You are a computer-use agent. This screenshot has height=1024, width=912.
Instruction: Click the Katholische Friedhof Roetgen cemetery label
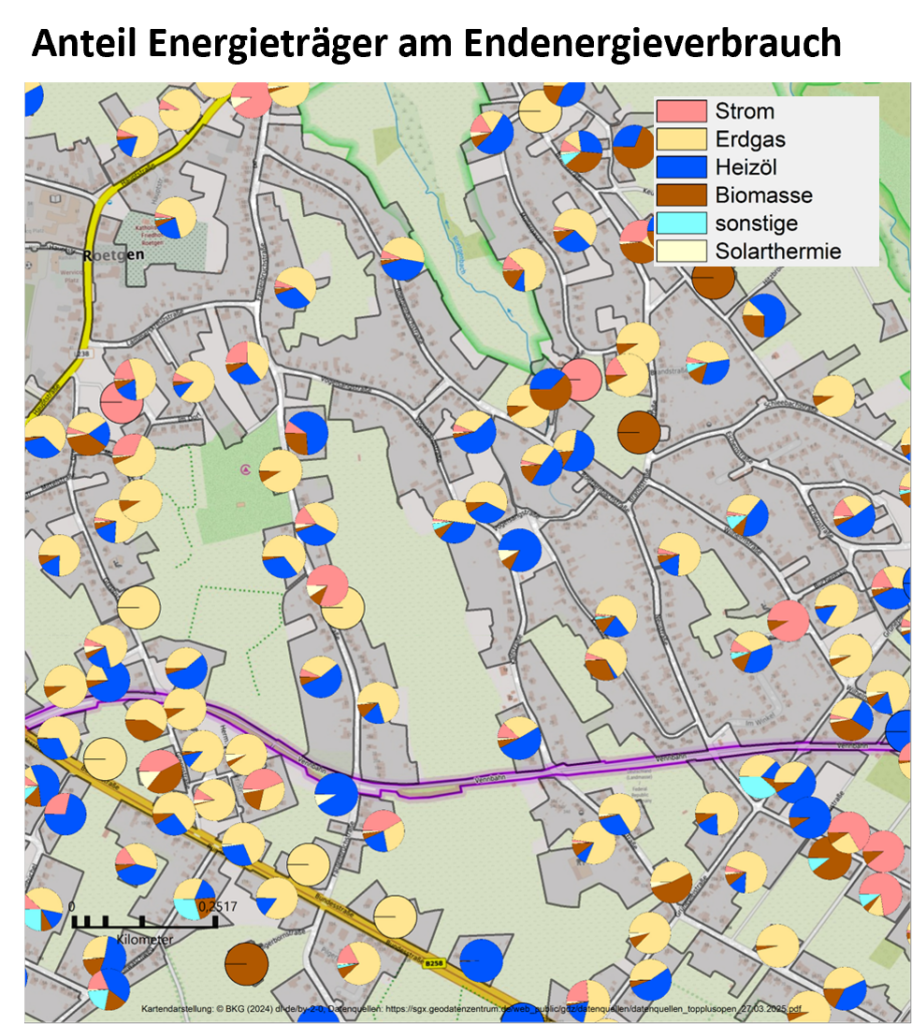[x=147, y=235]
